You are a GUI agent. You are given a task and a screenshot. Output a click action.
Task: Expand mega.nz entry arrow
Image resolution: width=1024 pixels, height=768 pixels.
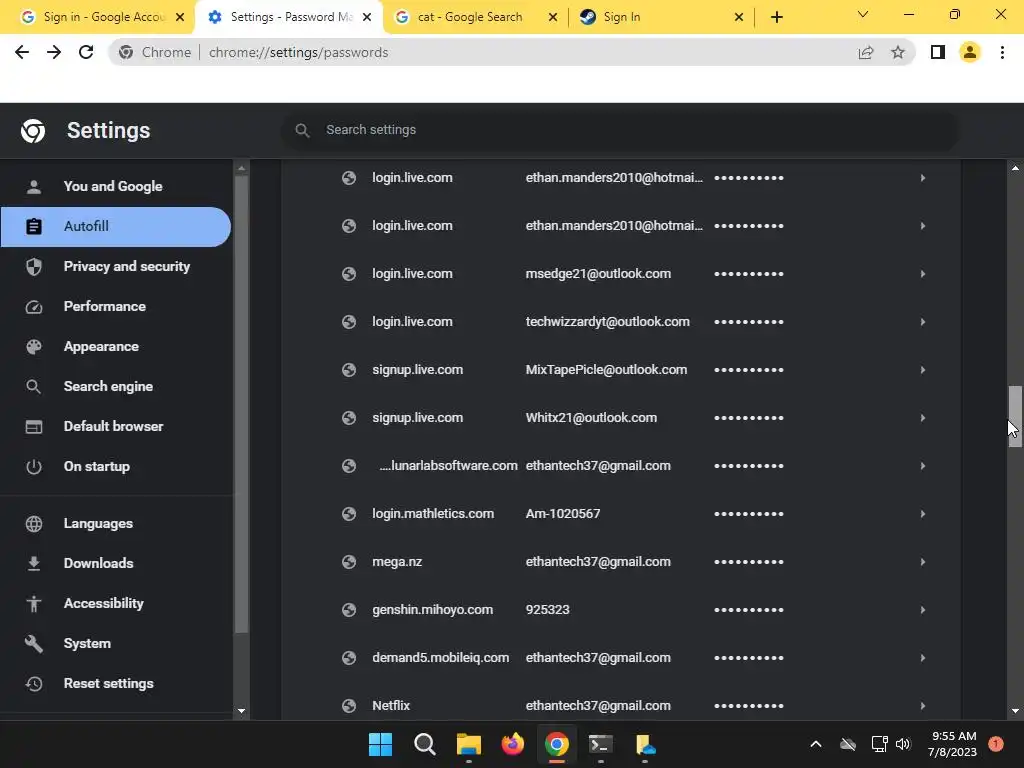pos(923,562)
